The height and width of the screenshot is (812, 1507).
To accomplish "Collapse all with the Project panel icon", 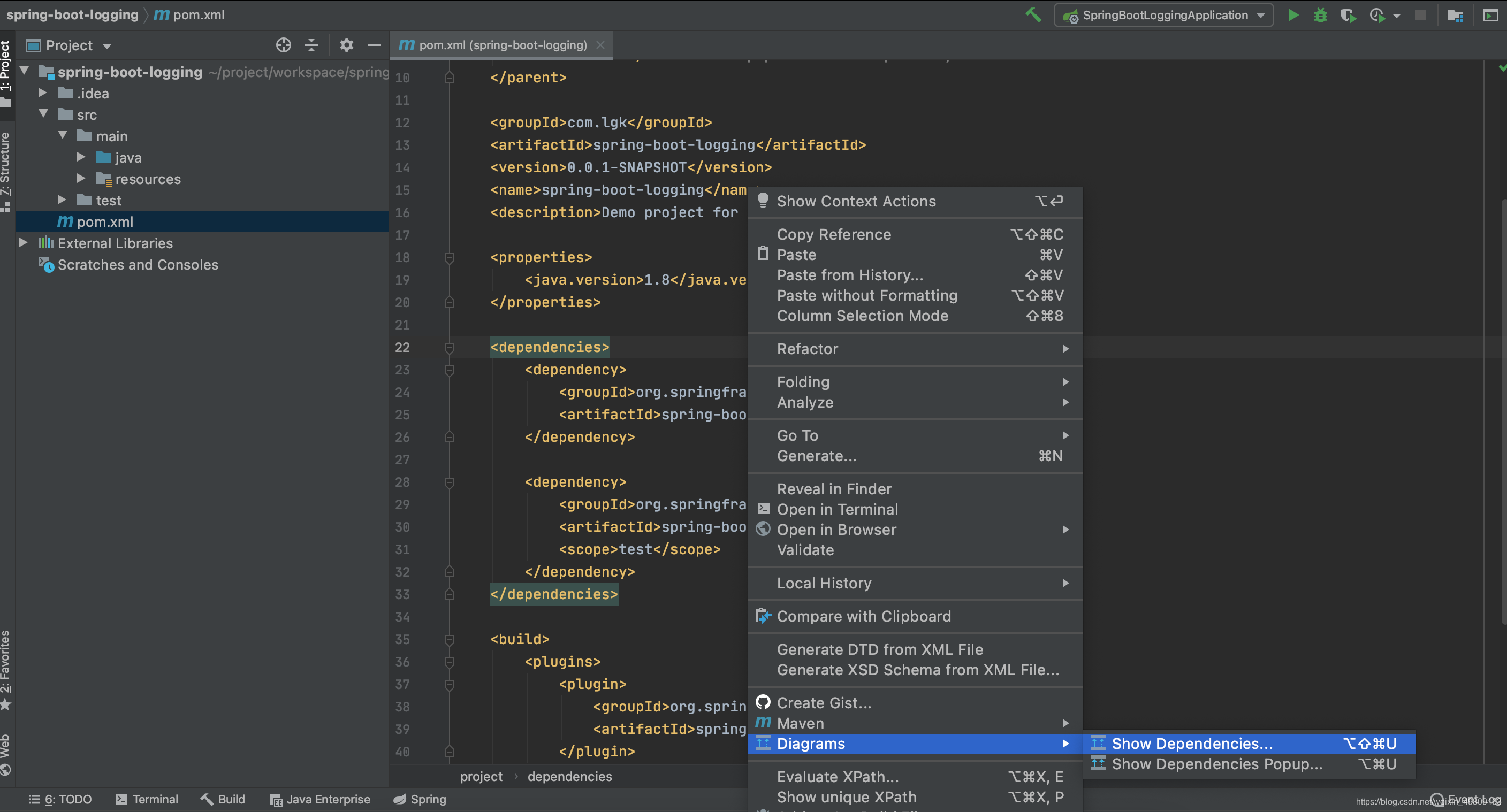I will click(311, 45).
